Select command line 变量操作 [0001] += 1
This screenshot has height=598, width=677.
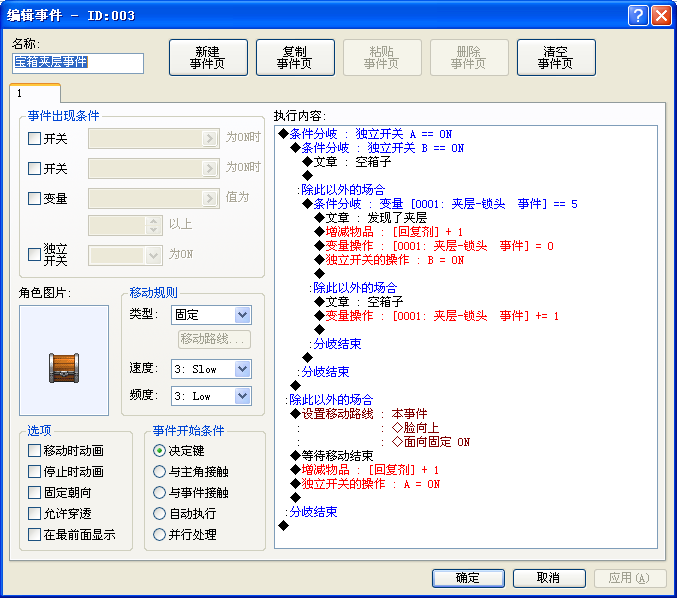pos(437,316)
